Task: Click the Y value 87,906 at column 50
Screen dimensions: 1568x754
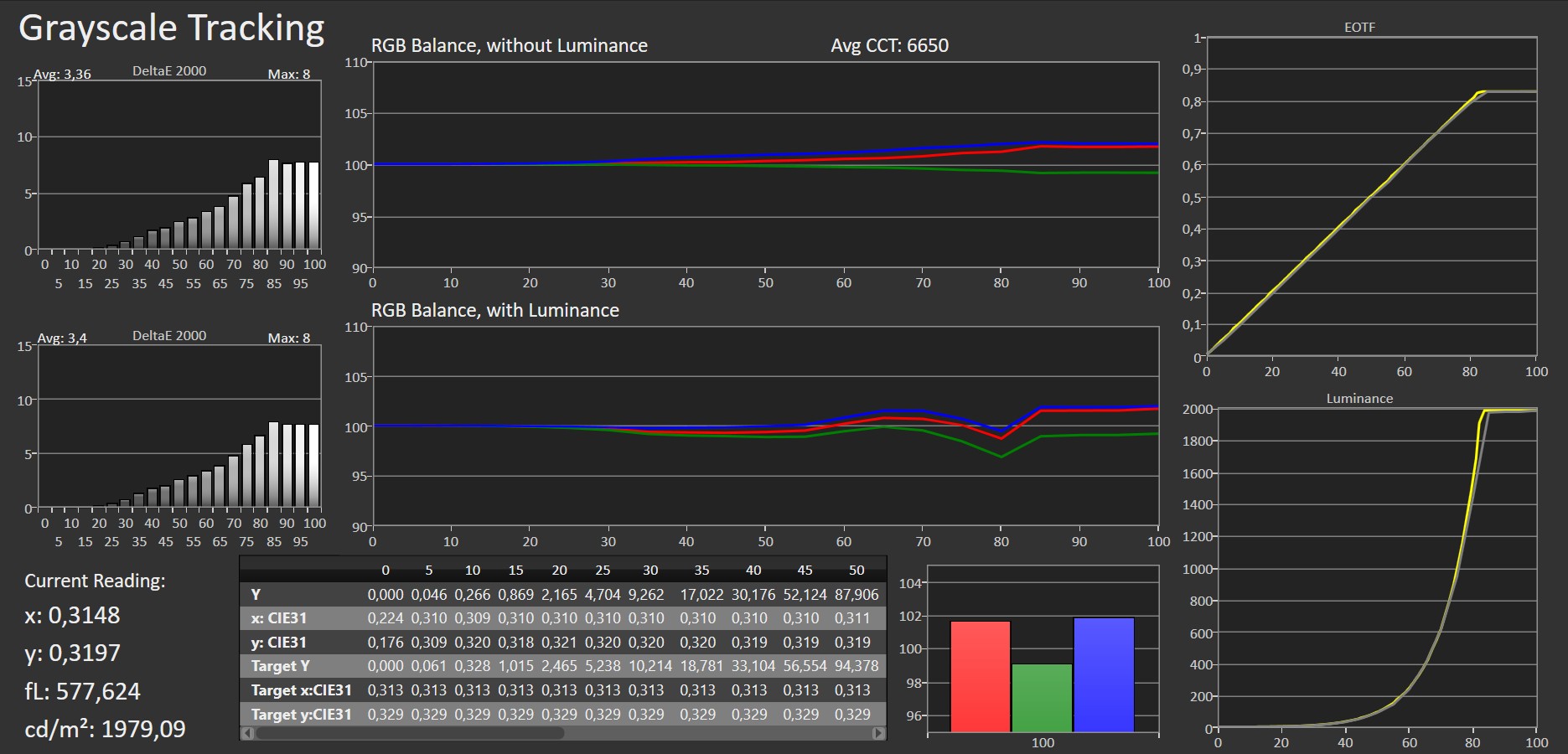Action: pos(856,595)
